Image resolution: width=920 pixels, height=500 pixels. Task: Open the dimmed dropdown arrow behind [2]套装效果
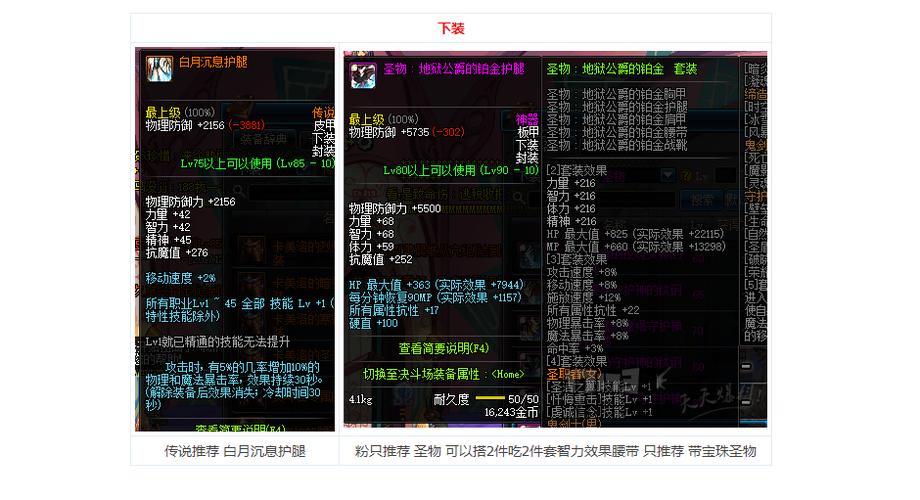(x=667, y=175)
